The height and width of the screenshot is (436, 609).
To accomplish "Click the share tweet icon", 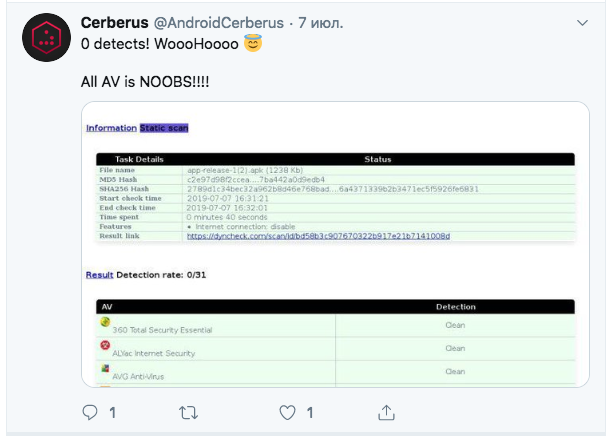I will tap(386, 412).
